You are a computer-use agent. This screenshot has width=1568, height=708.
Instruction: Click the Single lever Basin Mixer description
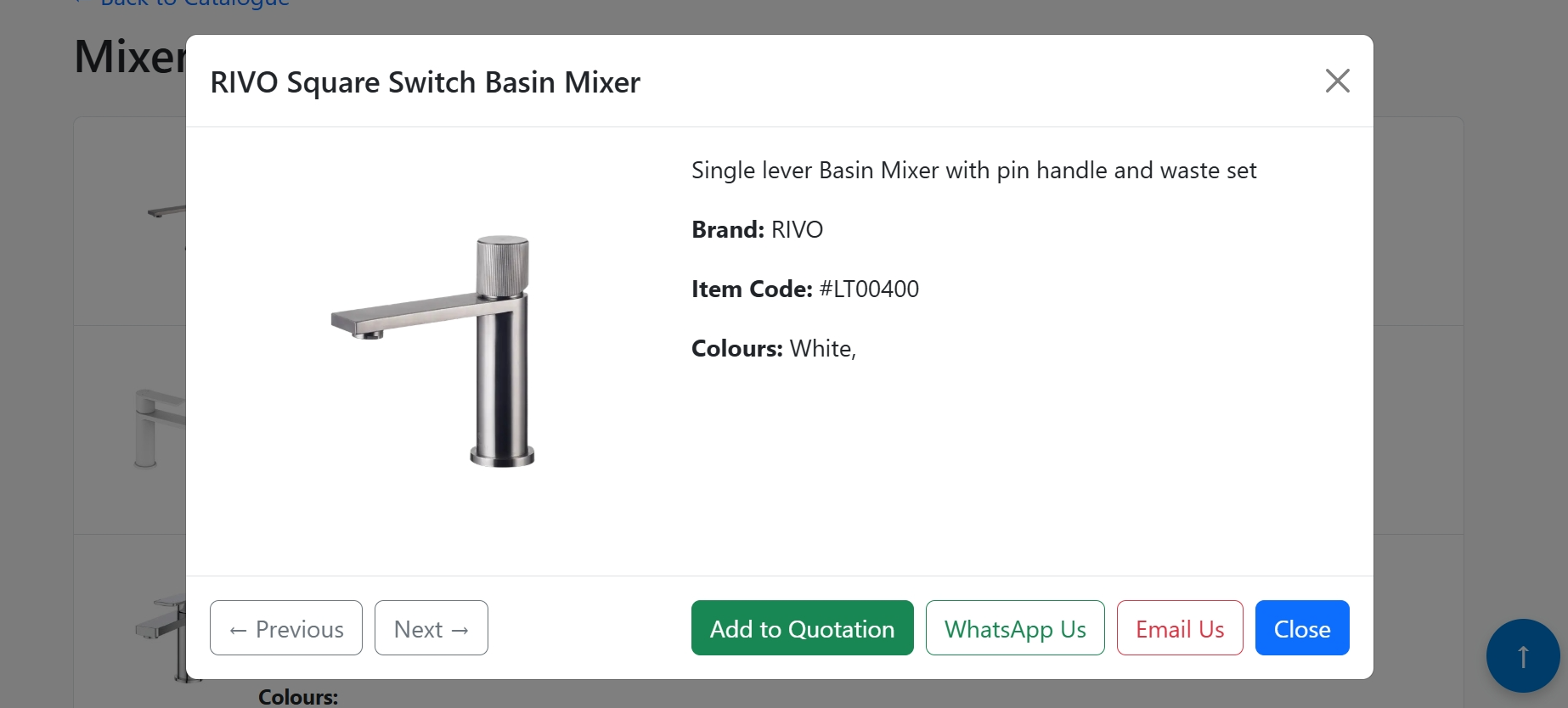tap(973, 171)
